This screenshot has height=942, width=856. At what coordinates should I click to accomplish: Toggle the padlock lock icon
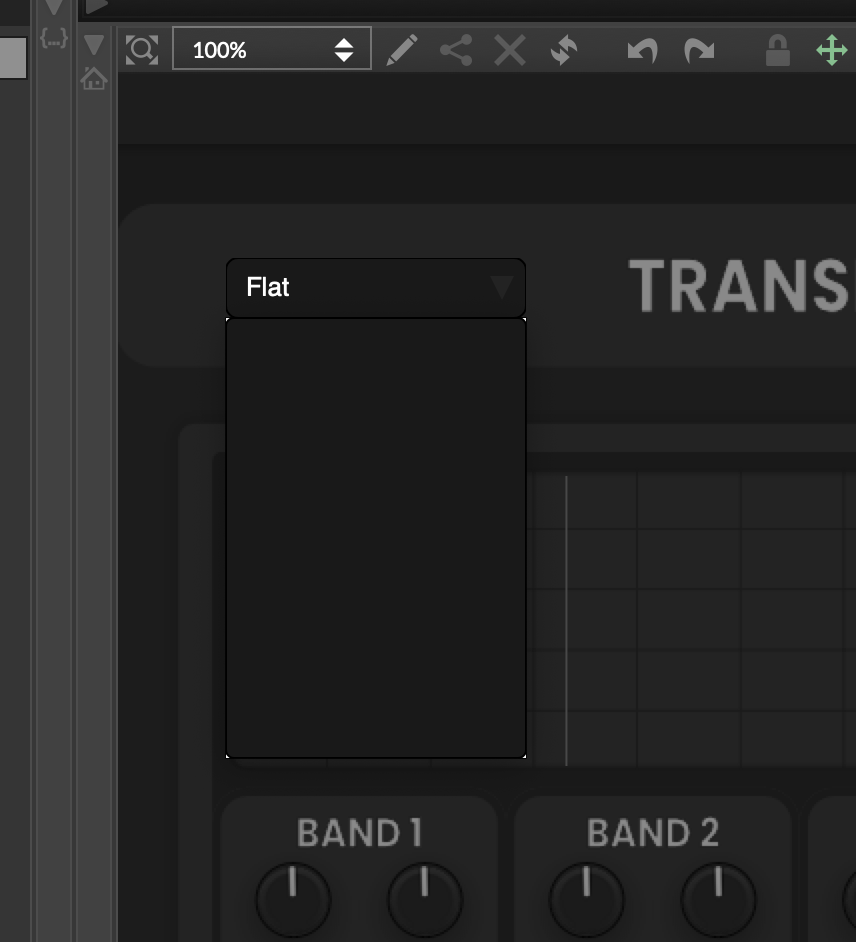[777, 50]
